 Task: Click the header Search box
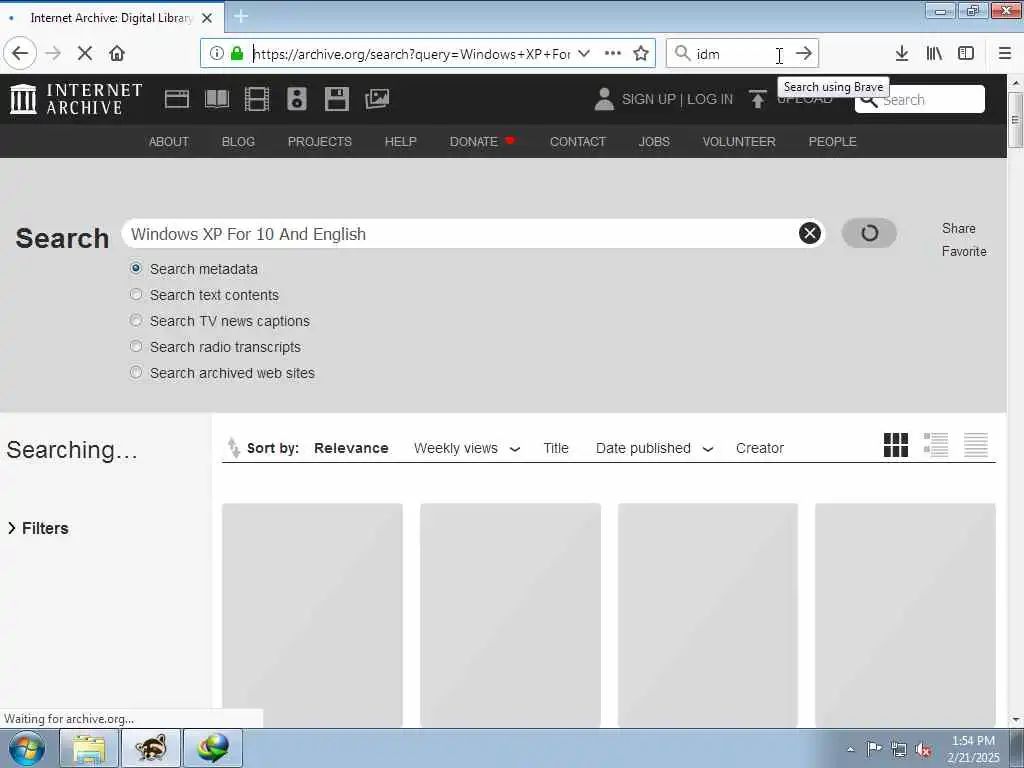pyautogui.click(x=920, y=99)
